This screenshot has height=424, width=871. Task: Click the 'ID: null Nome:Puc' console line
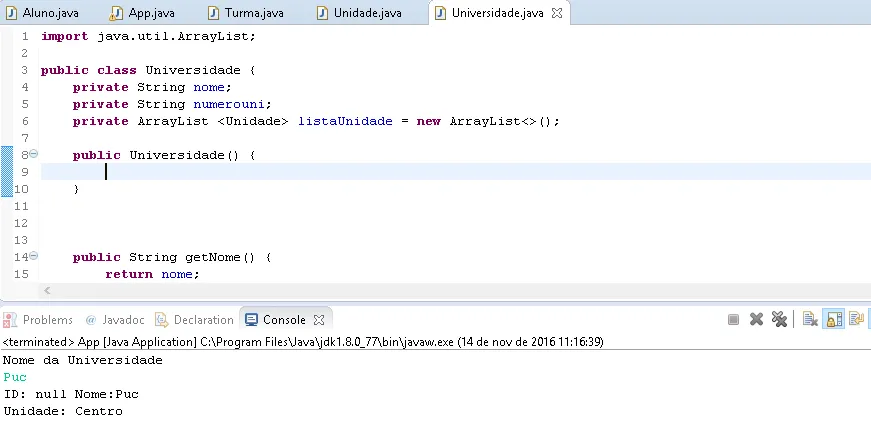(71, 394)
